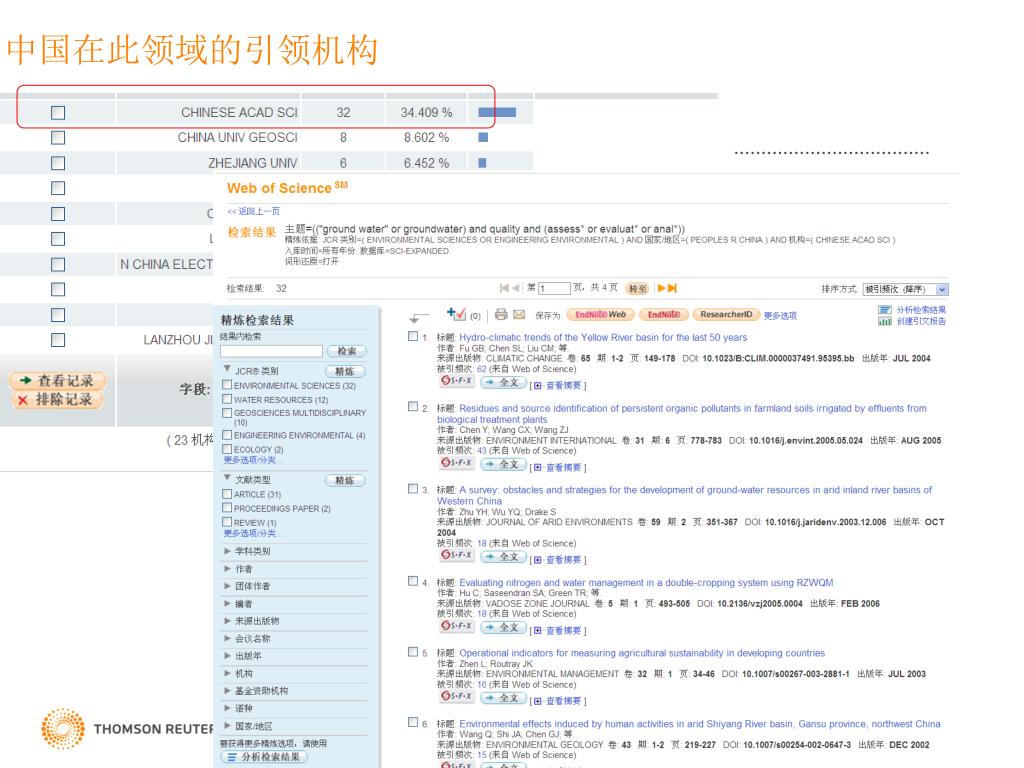Open the sort-by times cited dropdown

click(905, 289)
